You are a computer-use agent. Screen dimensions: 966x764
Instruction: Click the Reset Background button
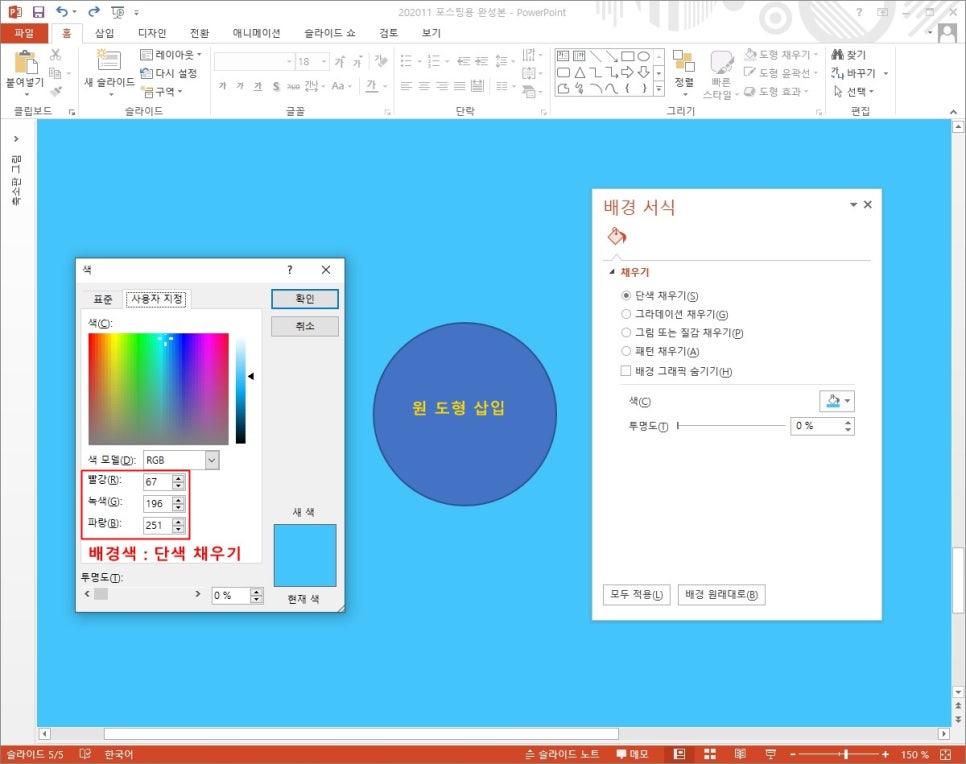721,595
